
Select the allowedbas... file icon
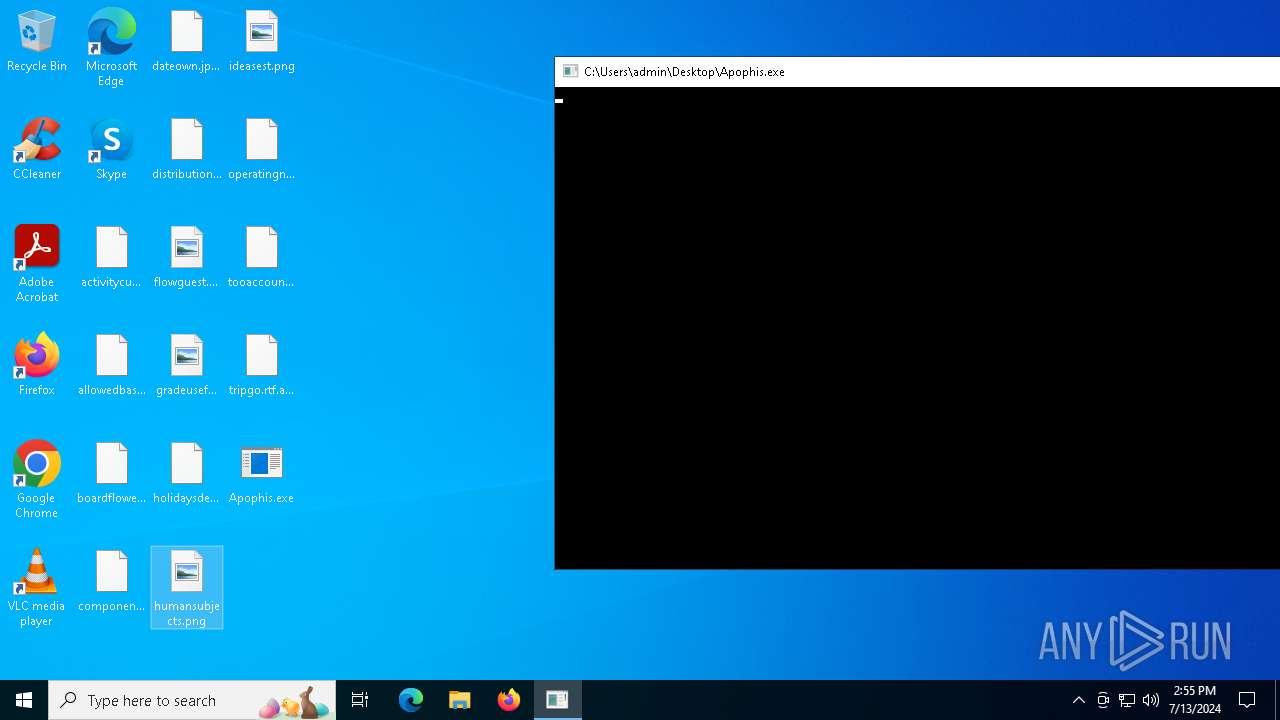tap(111, 366)
